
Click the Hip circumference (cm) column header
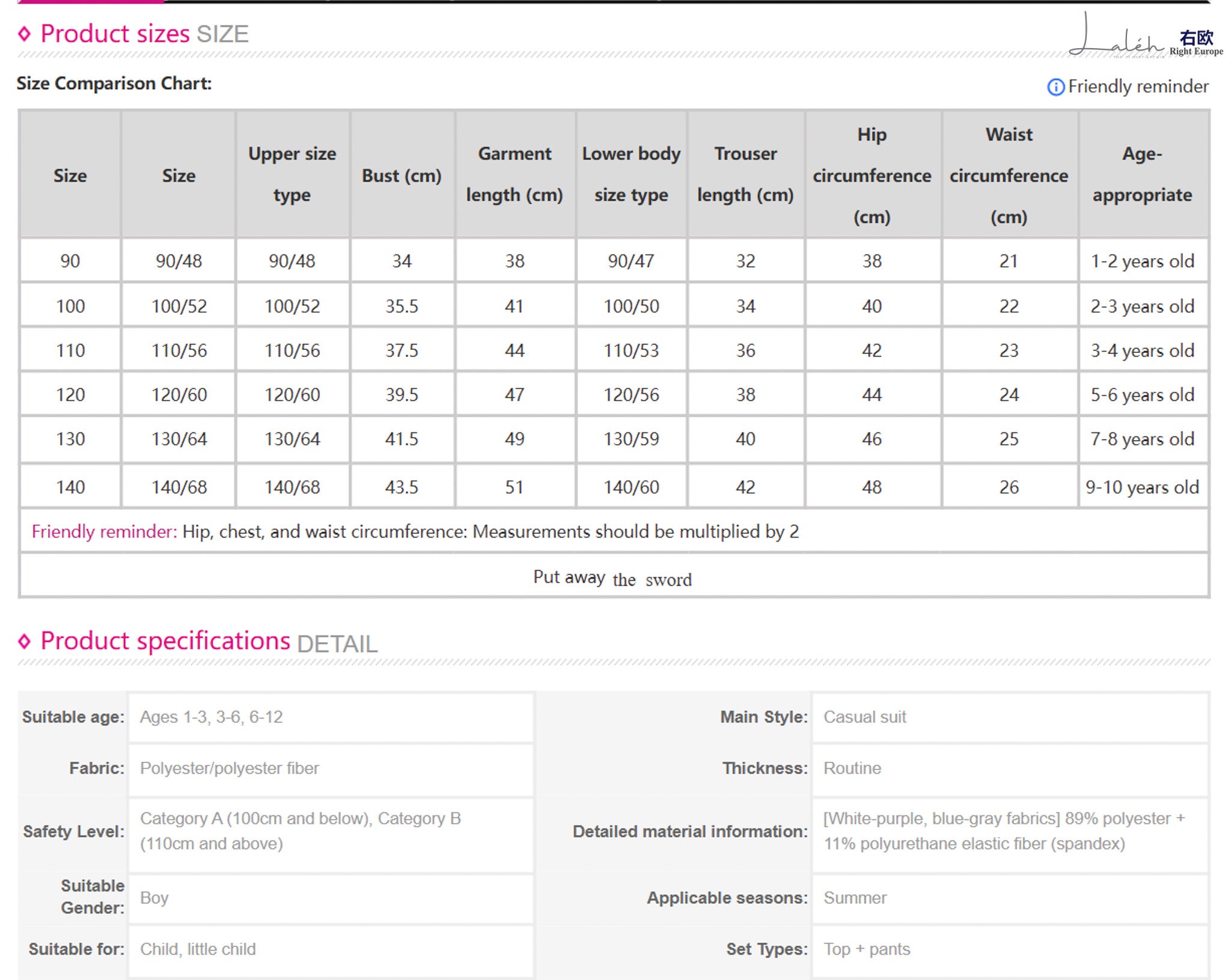pyautogui.click(x=872, y=176)
